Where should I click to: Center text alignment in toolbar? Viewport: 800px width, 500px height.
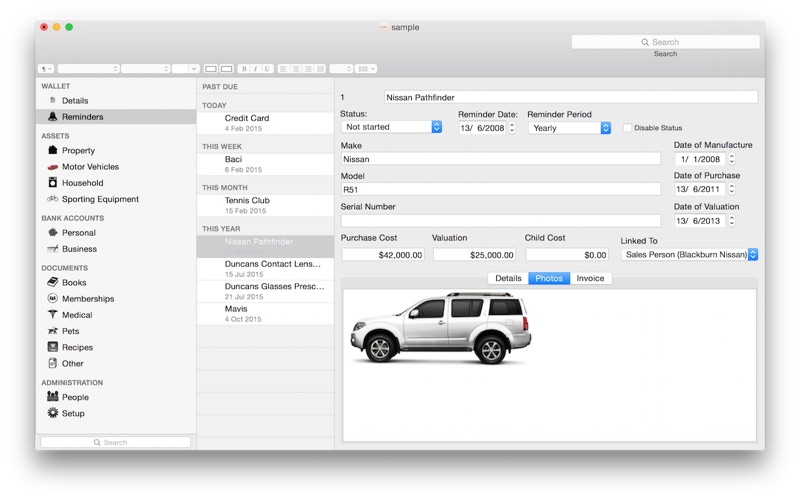[x=295, y=69]
